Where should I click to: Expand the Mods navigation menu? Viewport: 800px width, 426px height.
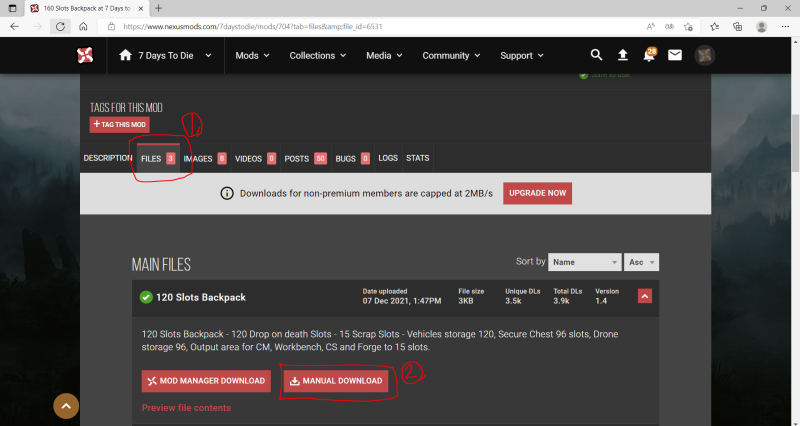pos(253,56)
